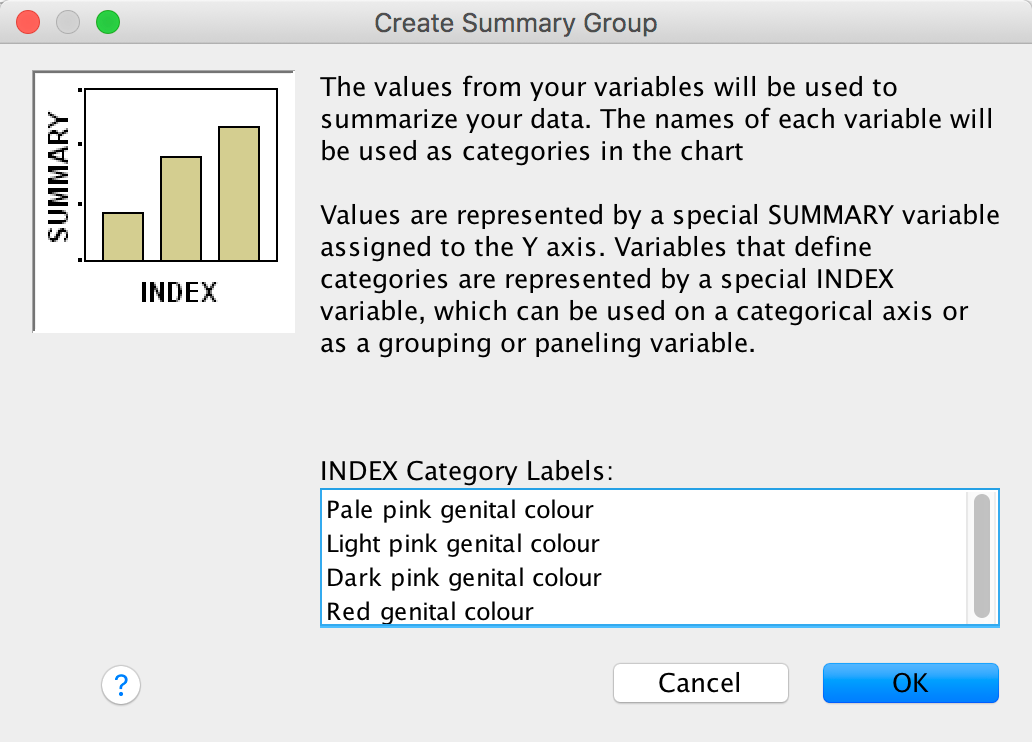This screenshot has height=742, width=1032.
Task: Click the 'Create Summary Group' title bar
Action: tap(515, 22)
